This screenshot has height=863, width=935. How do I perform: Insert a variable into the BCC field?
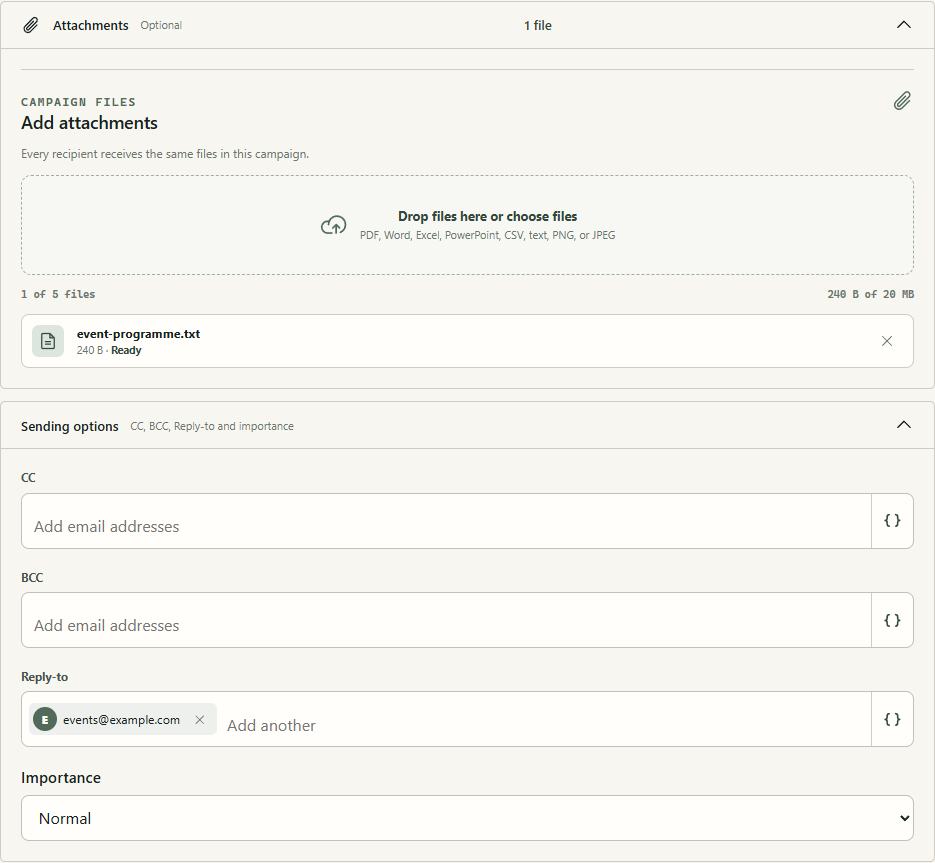coord(892,620)
